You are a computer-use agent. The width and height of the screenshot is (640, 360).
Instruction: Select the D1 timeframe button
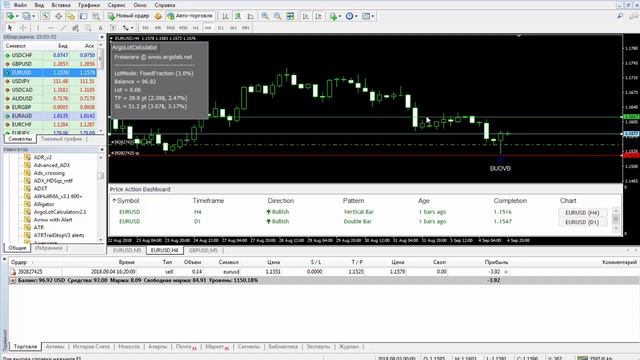(221, 28)
